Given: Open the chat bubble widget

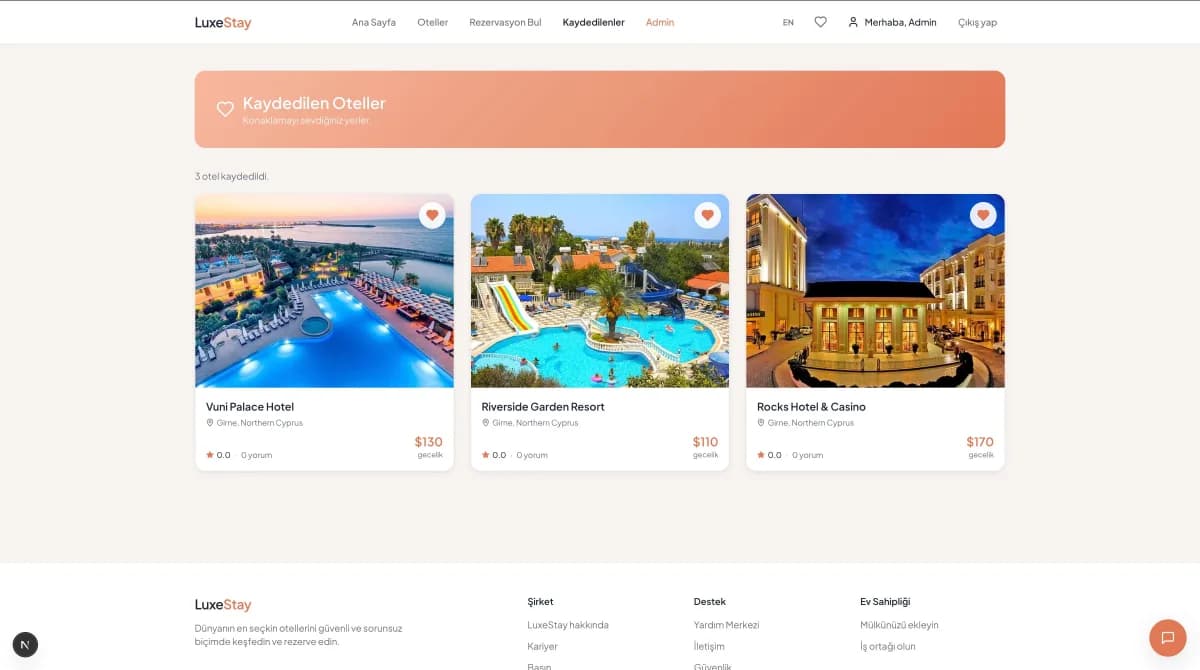Looking at the screenshot, I should 1167,638.
